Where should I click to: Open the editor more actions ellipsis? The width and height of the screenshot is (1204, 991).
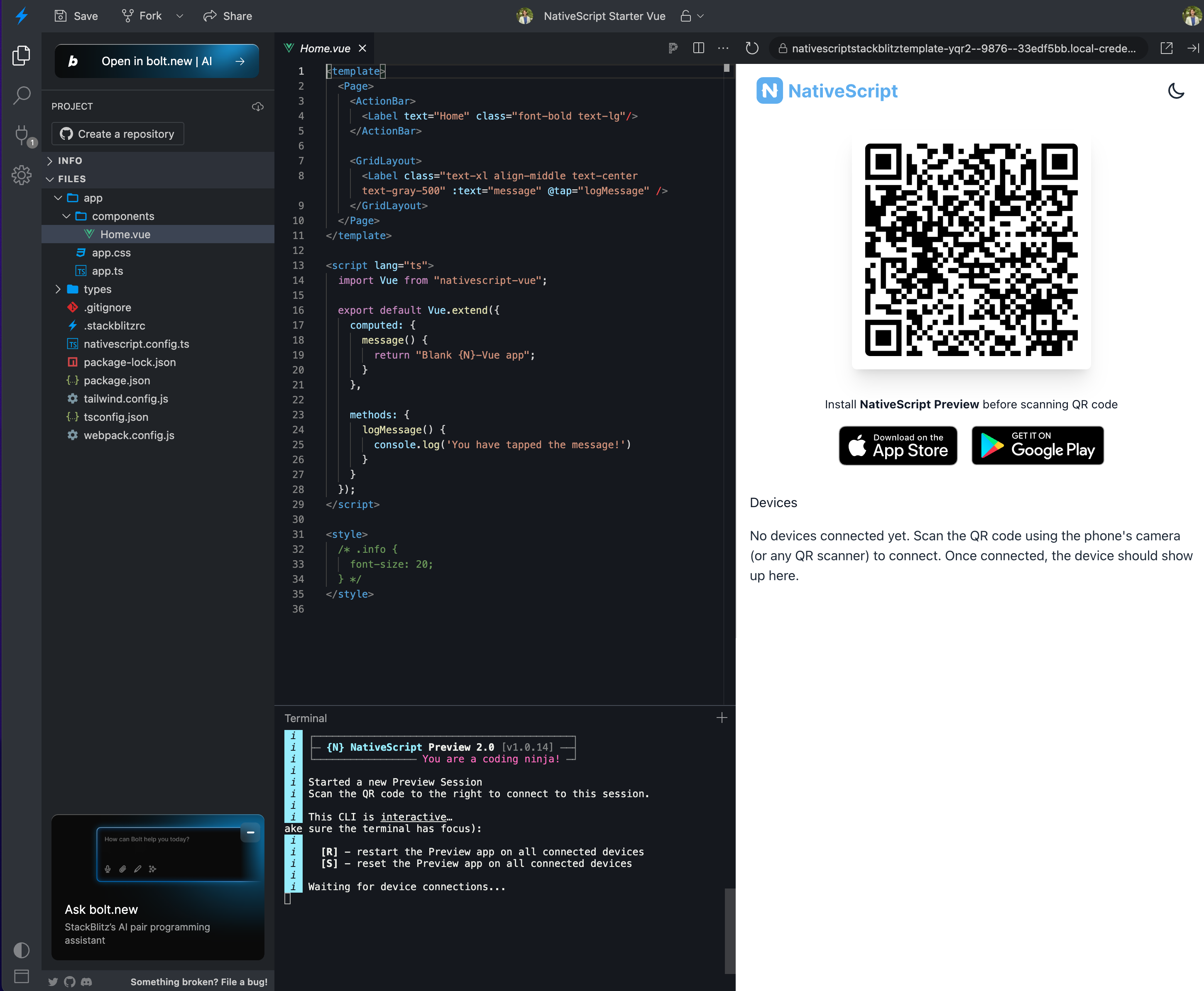click(x=723, y=48)
